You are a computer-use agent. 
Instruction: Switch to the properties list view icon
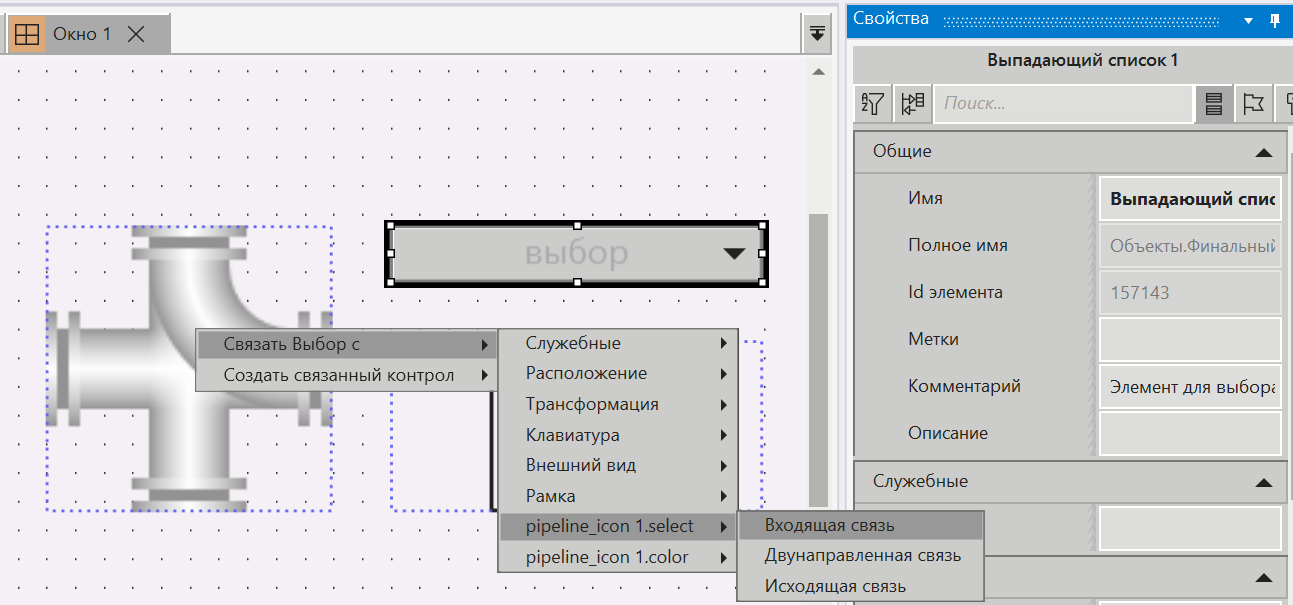1214,103
